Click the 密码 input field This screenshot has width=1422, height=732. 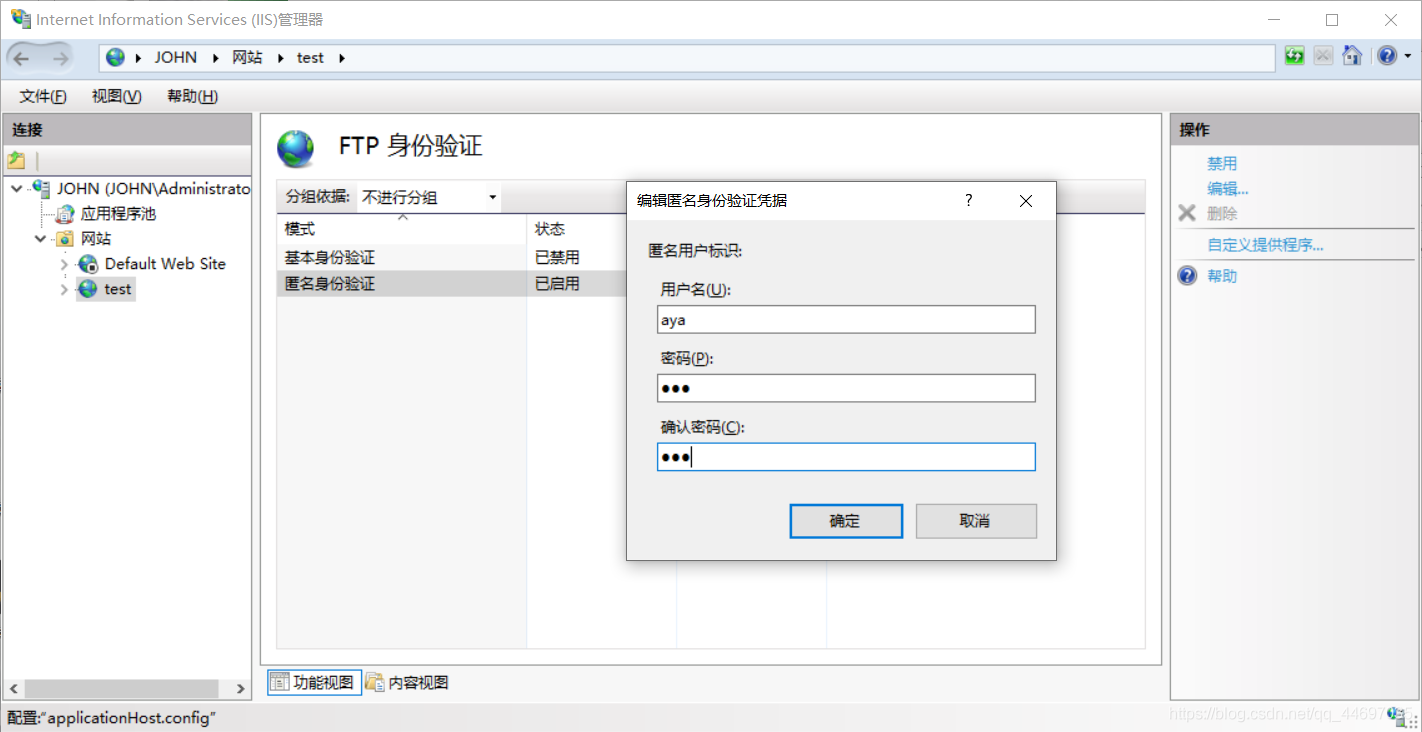846,388
